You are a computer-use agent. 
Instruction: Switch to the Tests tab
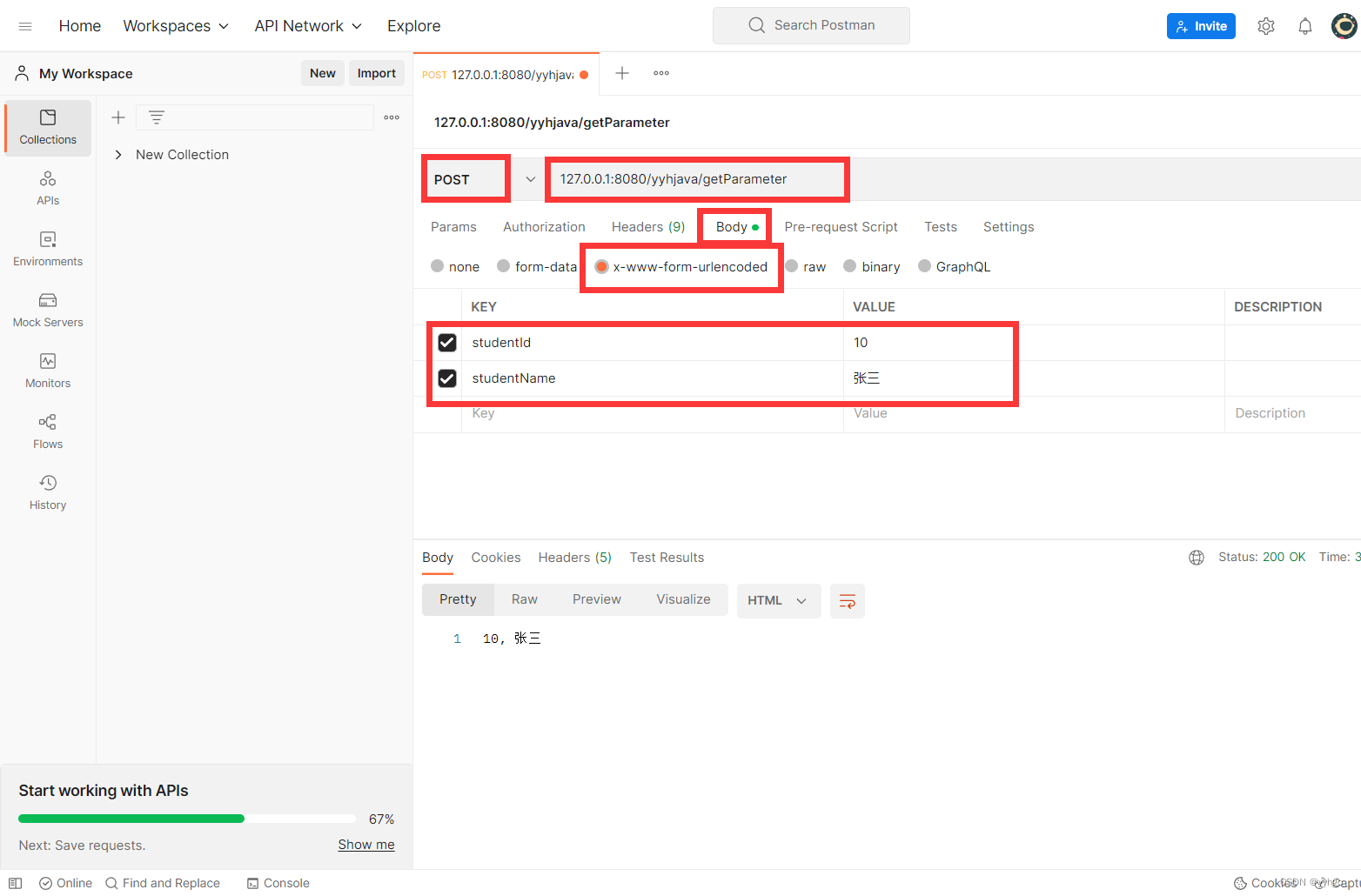pyautogui.click(x=941, y=227)
